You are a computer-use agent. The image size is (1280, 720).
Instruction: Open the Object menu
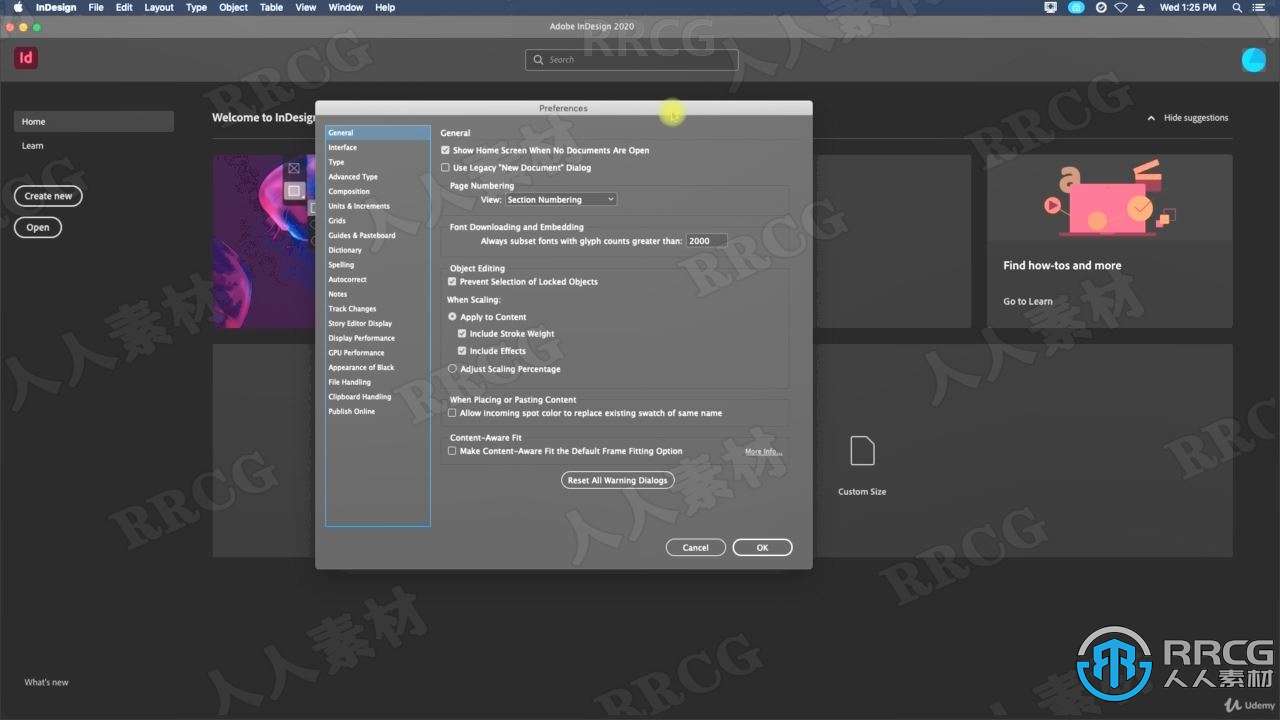(234, 7)
